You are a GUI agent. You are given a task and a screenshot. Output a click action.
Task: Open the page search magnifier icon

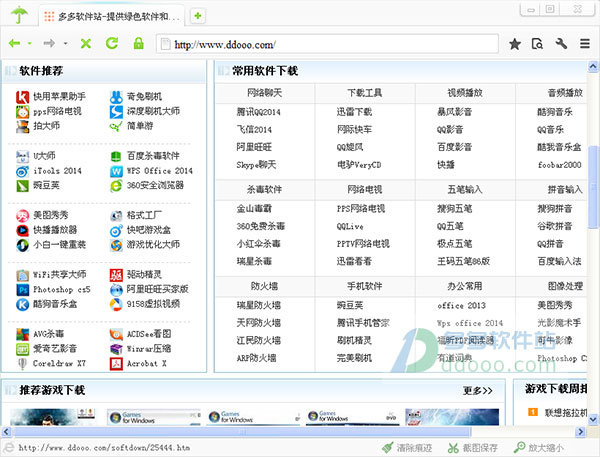[537, 44]
